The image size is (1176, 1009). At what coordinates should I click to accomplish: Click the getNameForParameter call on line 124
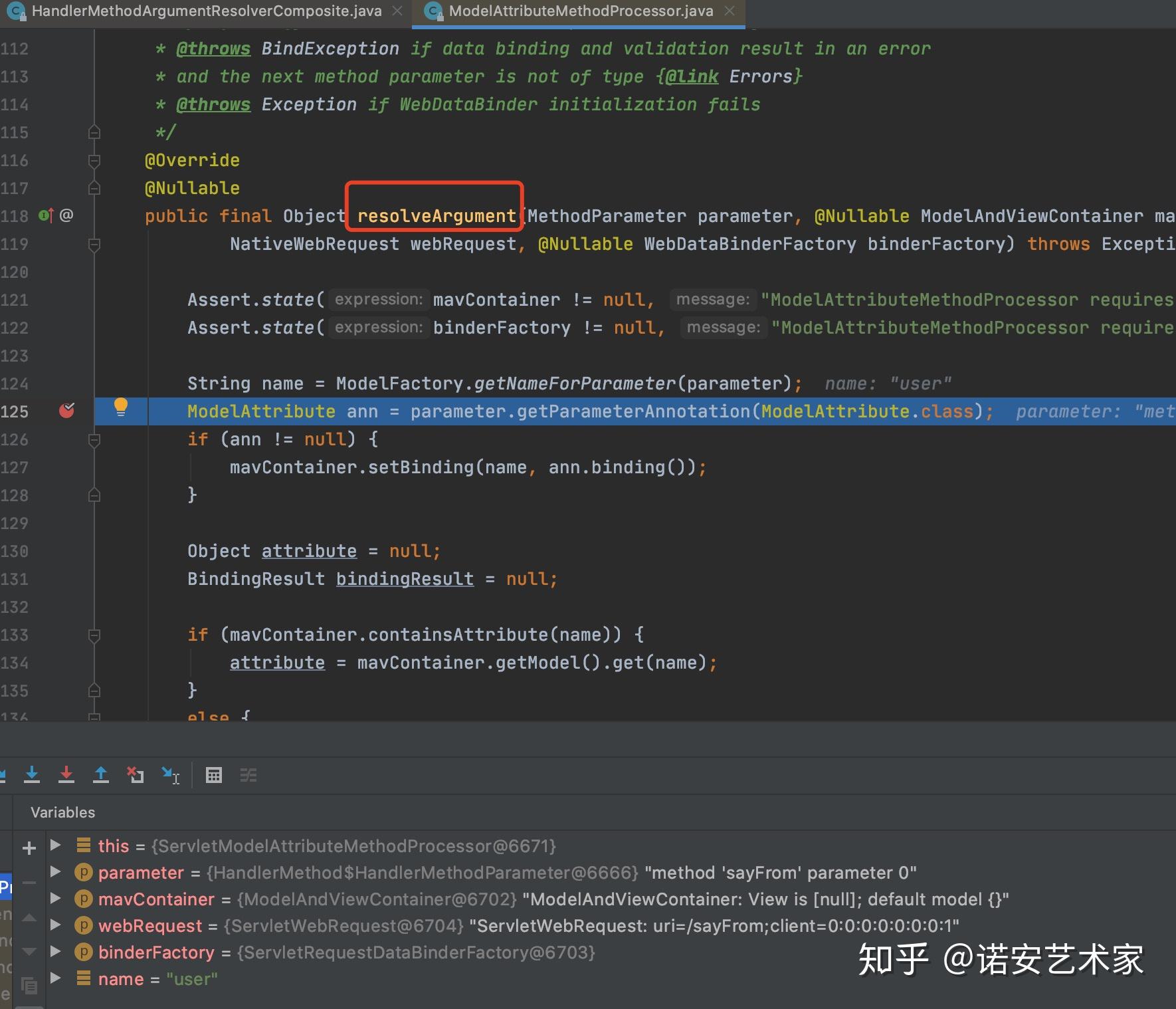click(x=575, y=384)
